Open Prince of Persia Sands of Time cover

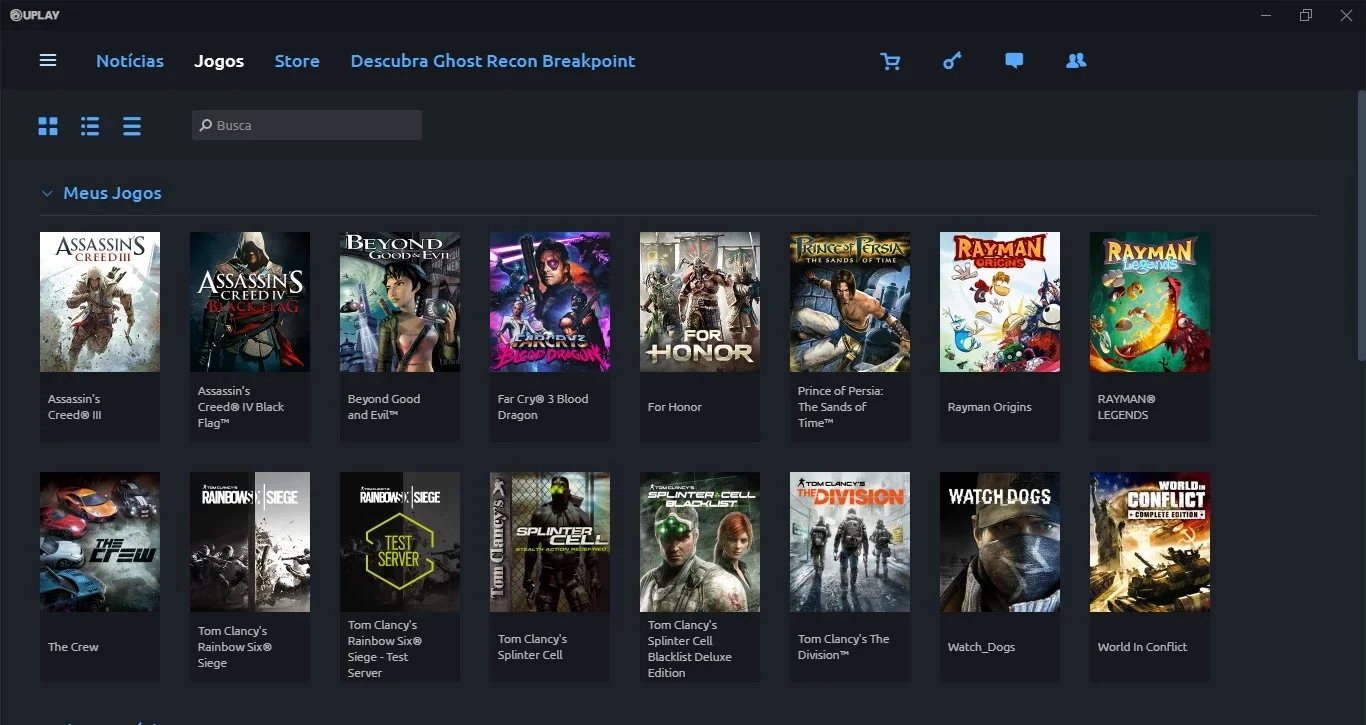point(850,302)
